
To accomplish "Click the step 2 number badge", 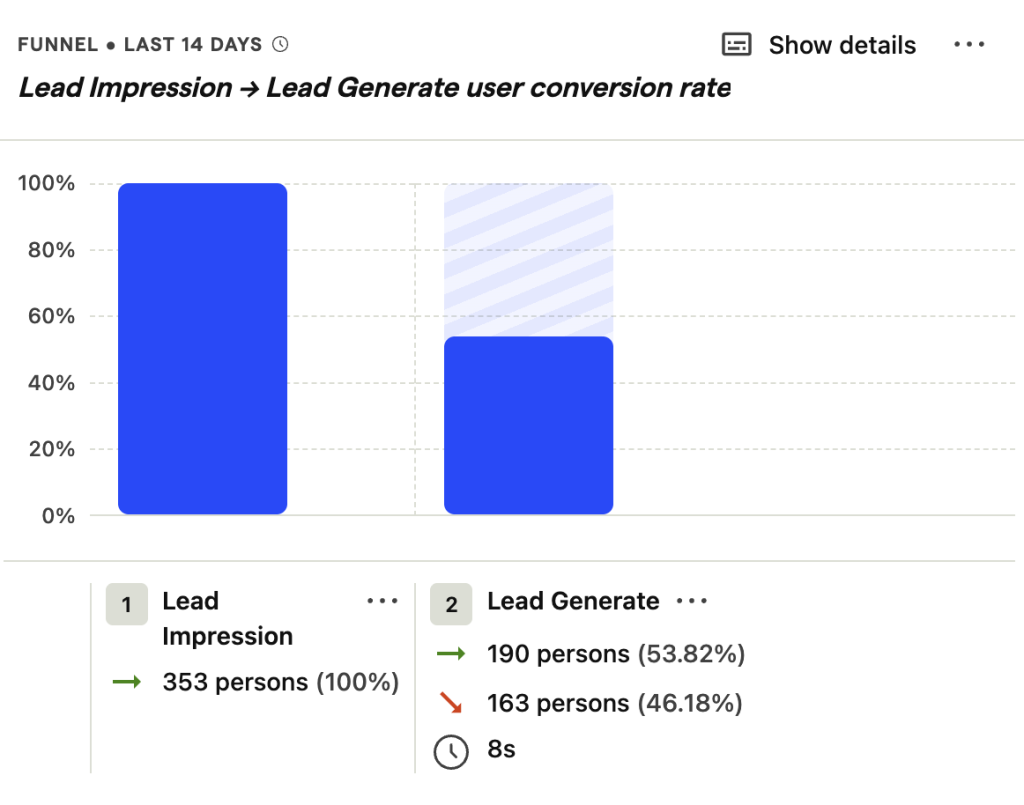I will [451, 604].
